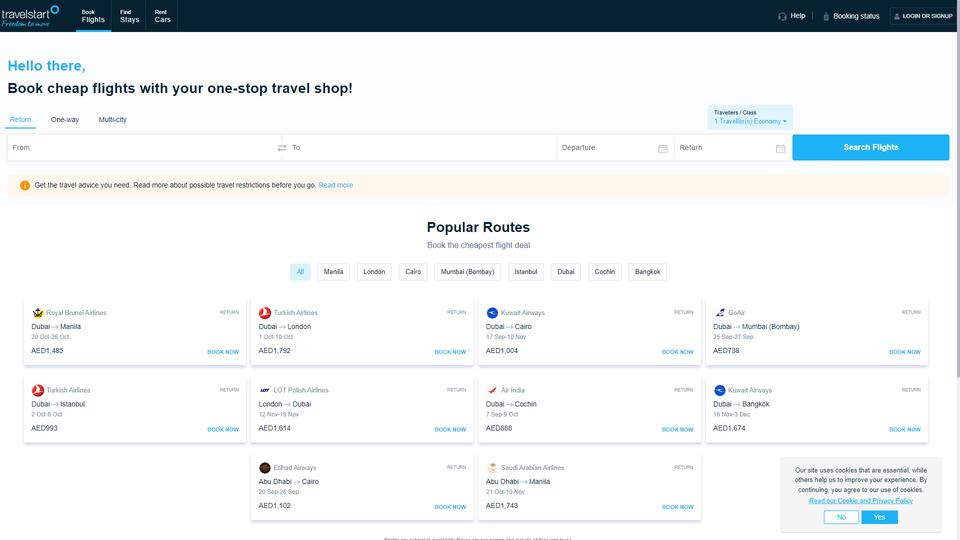Book now Abu Dhabi to Cairo flight
This screenshot has width=960, height=540.
click(x=450, y=507)
